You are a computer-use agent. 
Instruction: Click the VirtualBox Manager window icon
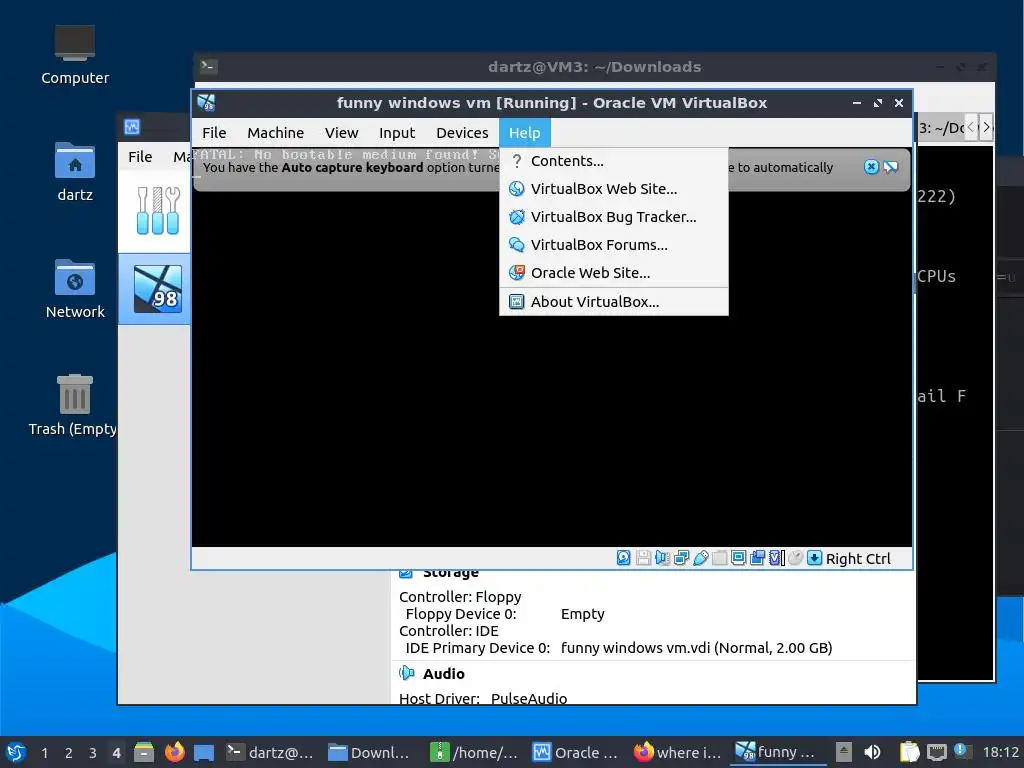[133, 126]
